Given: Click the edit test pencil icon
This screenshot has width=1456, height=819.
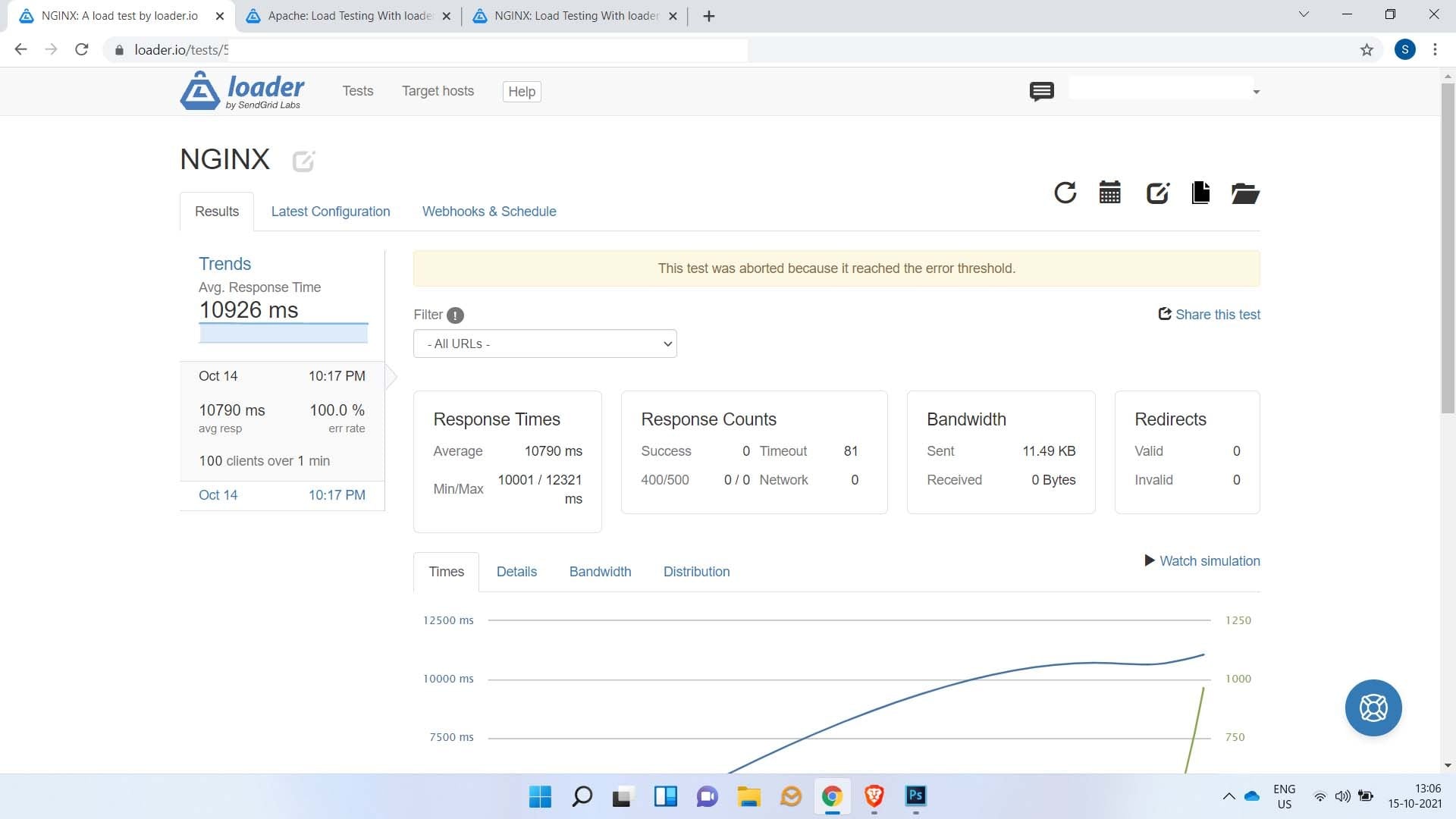Looking at the screenshot, I should (1157, 193).
